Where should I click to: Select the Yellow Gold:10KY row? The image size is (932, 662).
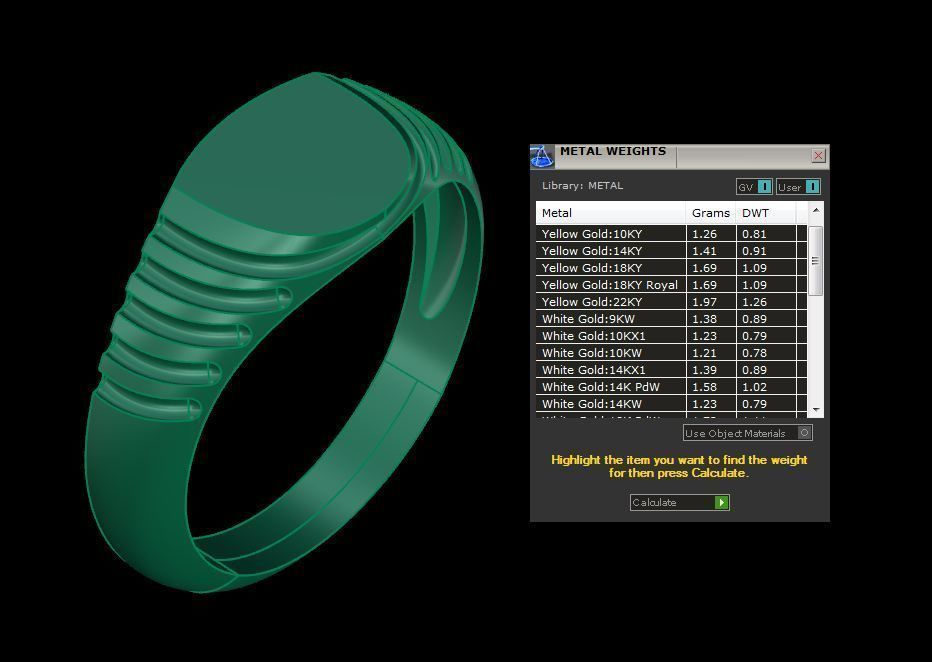click(671, 234)
